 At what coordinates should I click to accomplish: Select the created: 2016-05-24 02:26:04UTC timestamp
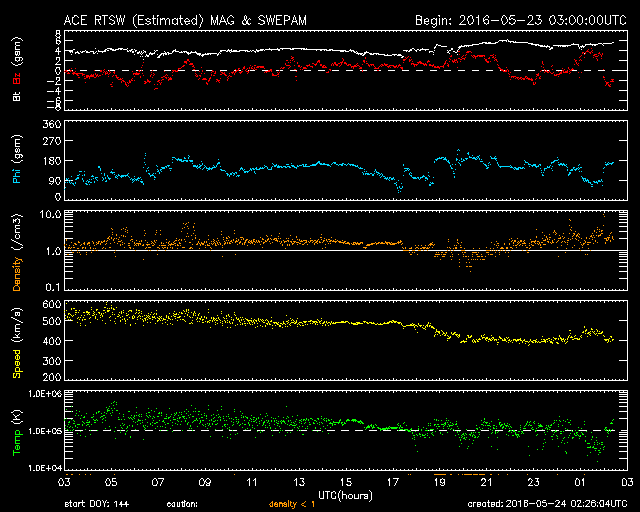[547, 504]
